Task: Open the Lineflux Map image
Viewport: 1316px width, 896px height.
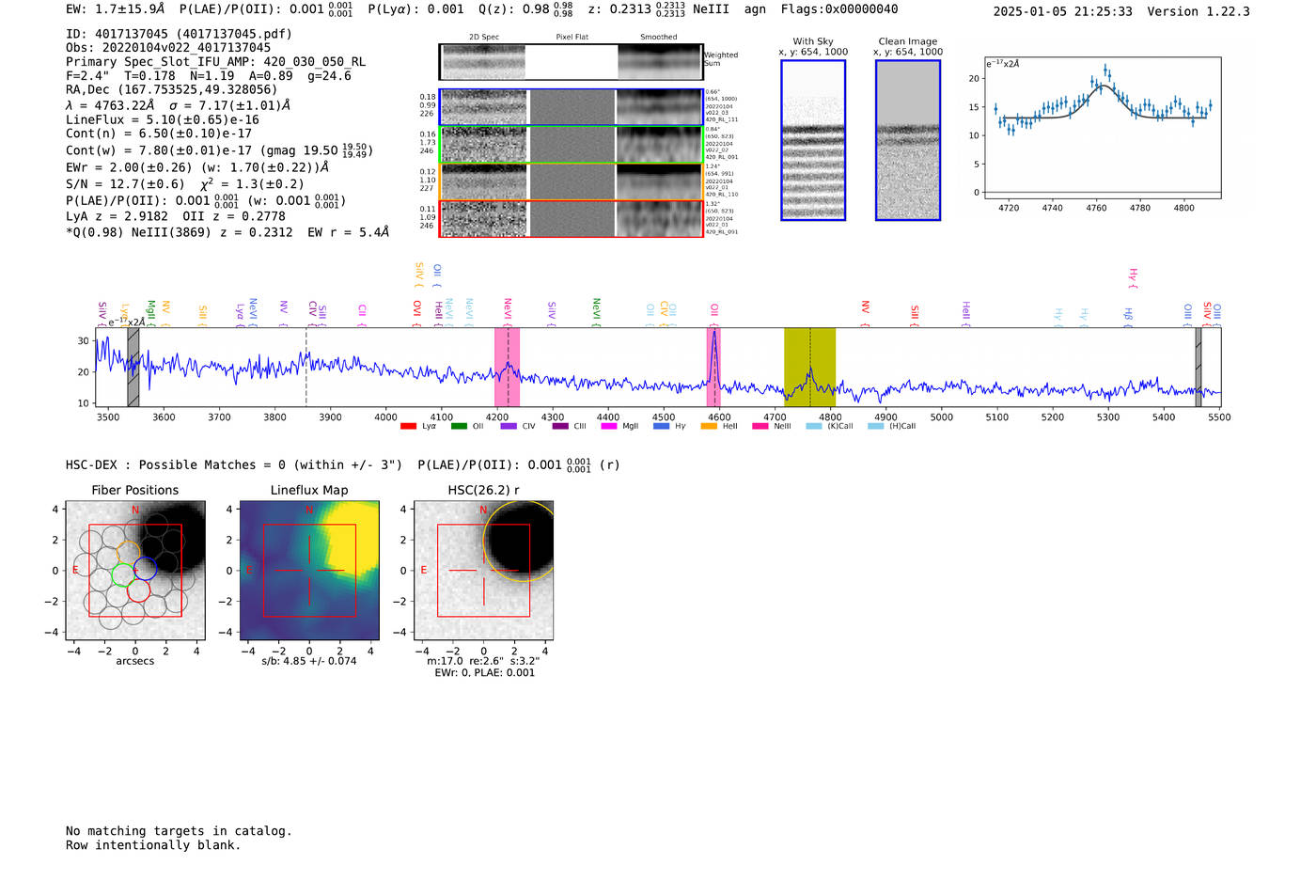Action: point(309,571)
